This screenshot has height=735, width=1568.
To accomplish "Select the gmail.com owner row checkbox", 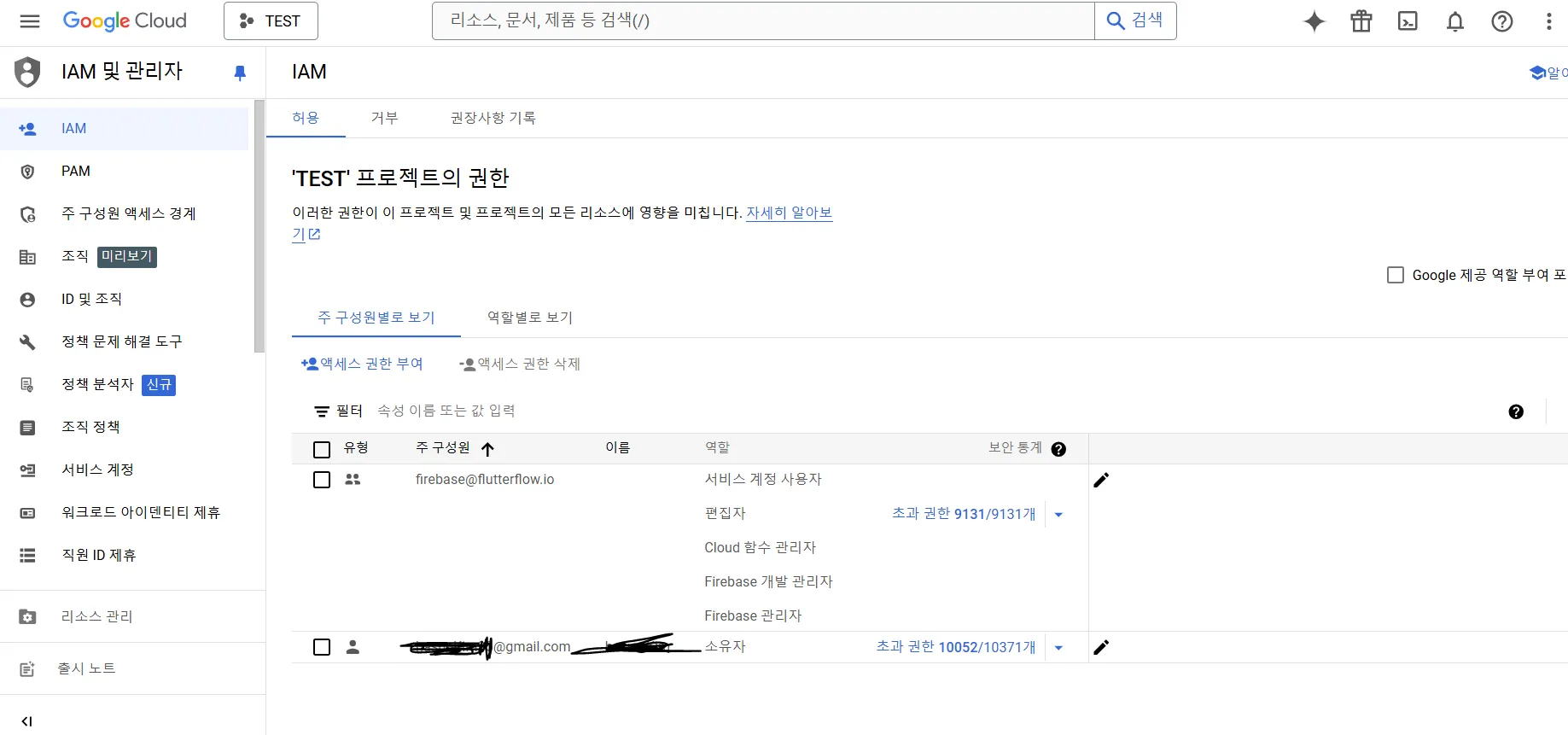I will [x=322, y=647].
